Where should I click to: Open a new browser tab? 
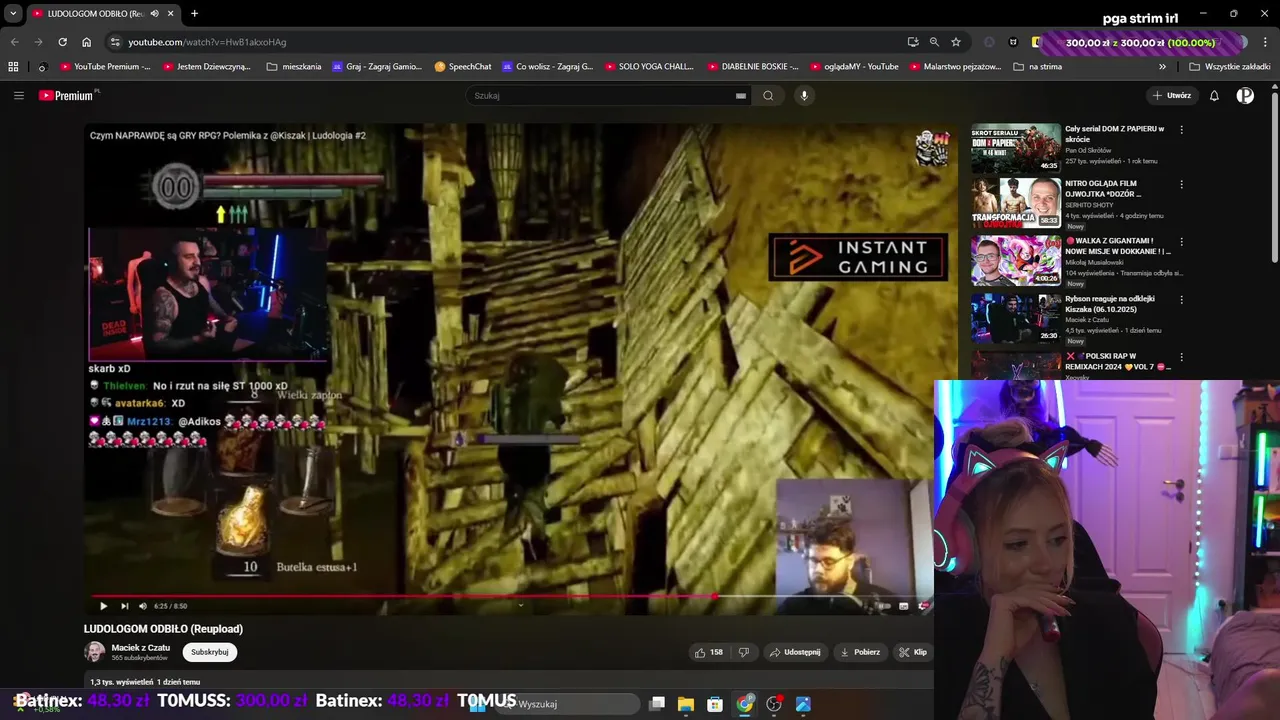(x=194, y=13)
